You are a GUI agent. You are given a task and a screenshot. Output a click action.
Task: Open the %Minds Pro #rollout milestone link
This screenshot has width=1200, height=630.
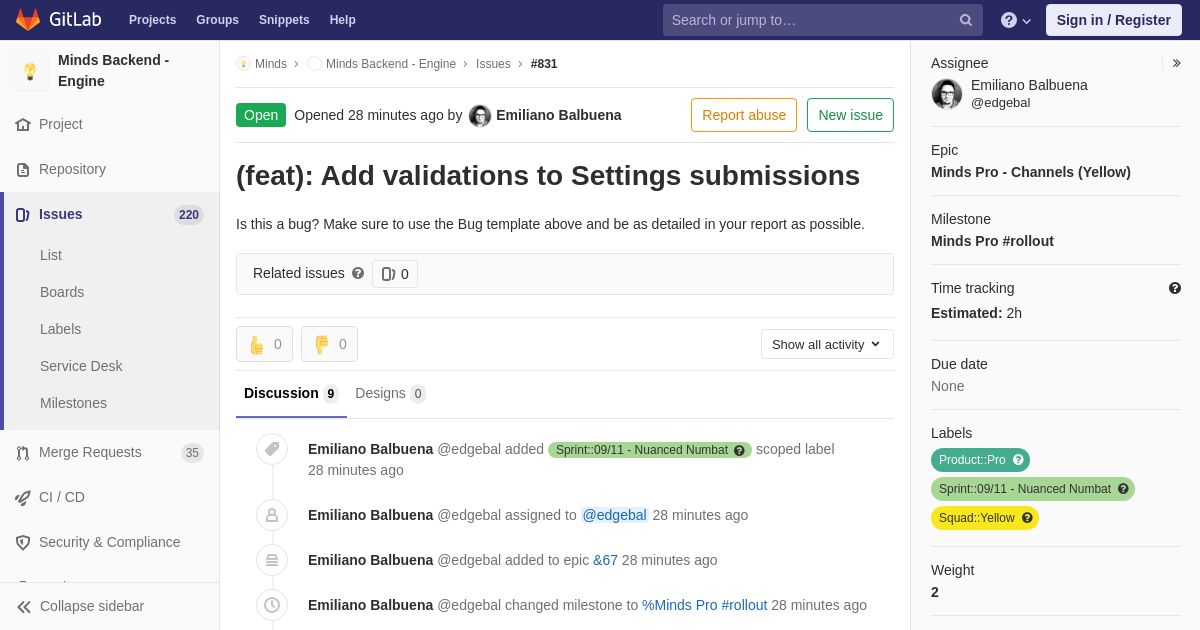pos(704,605)
